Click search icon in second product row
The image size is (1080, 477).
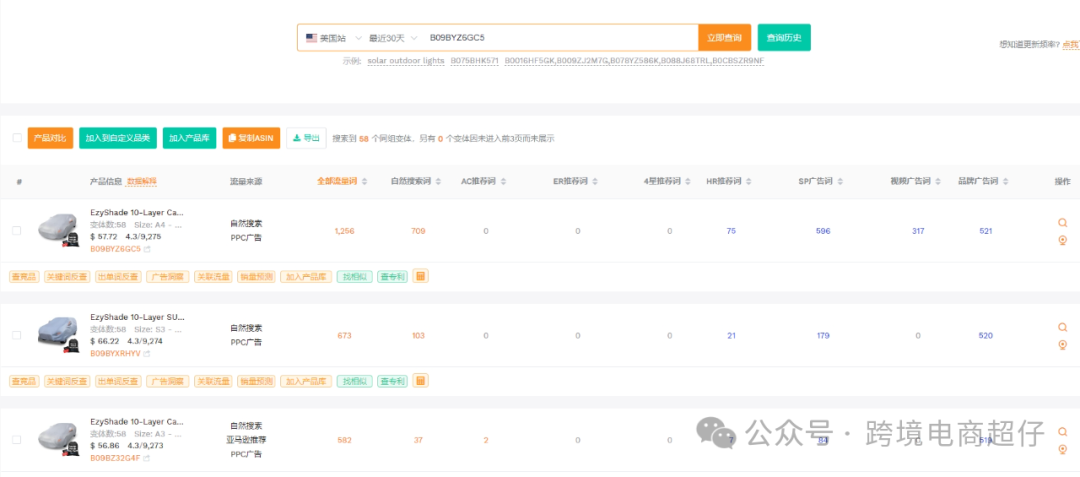(x=1062, y=327)
